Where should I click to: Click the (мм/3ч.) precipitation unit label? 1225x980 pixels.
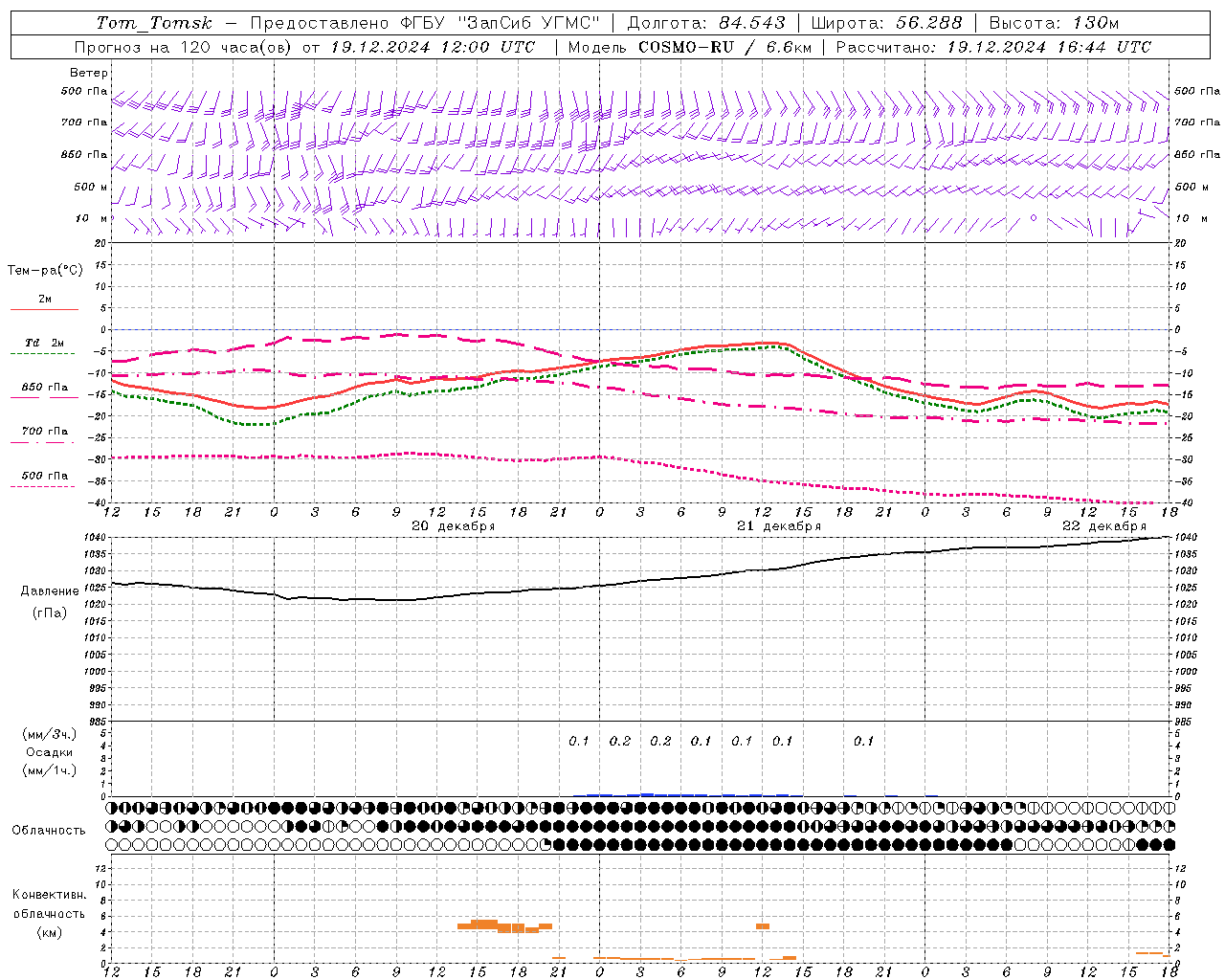click(x=50, y=734)
